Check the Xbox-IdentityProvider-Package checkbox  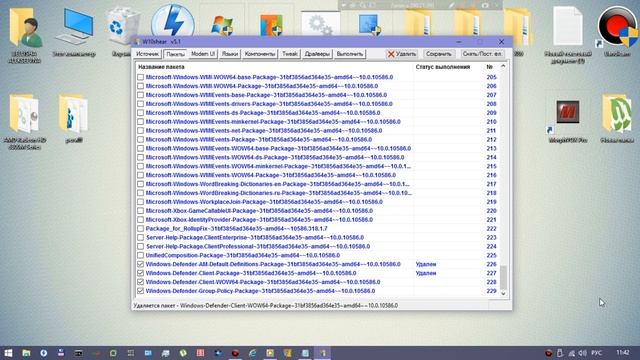(140, 220)
